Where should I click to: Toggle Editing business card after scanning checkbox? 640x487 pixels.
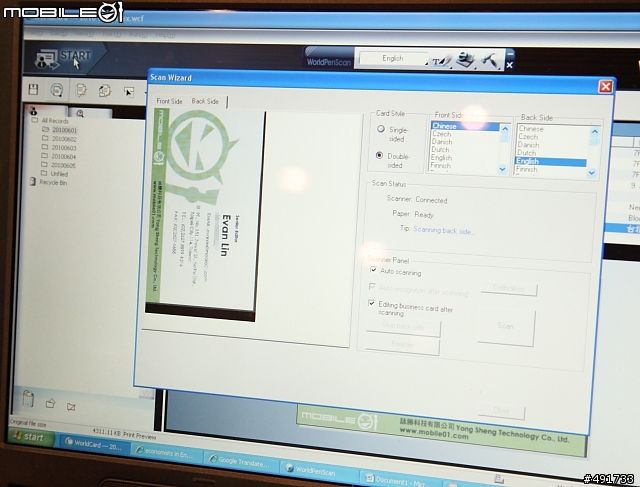click(x=371, y=303)
